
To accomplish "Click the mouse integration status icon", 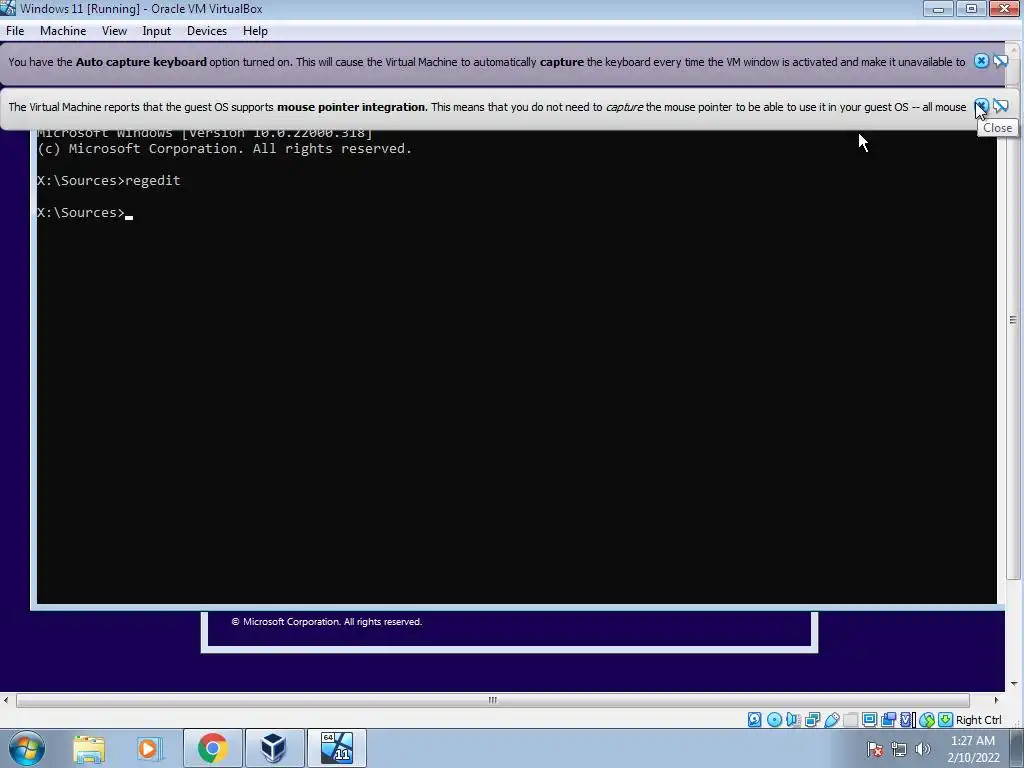I will [926, 720].
